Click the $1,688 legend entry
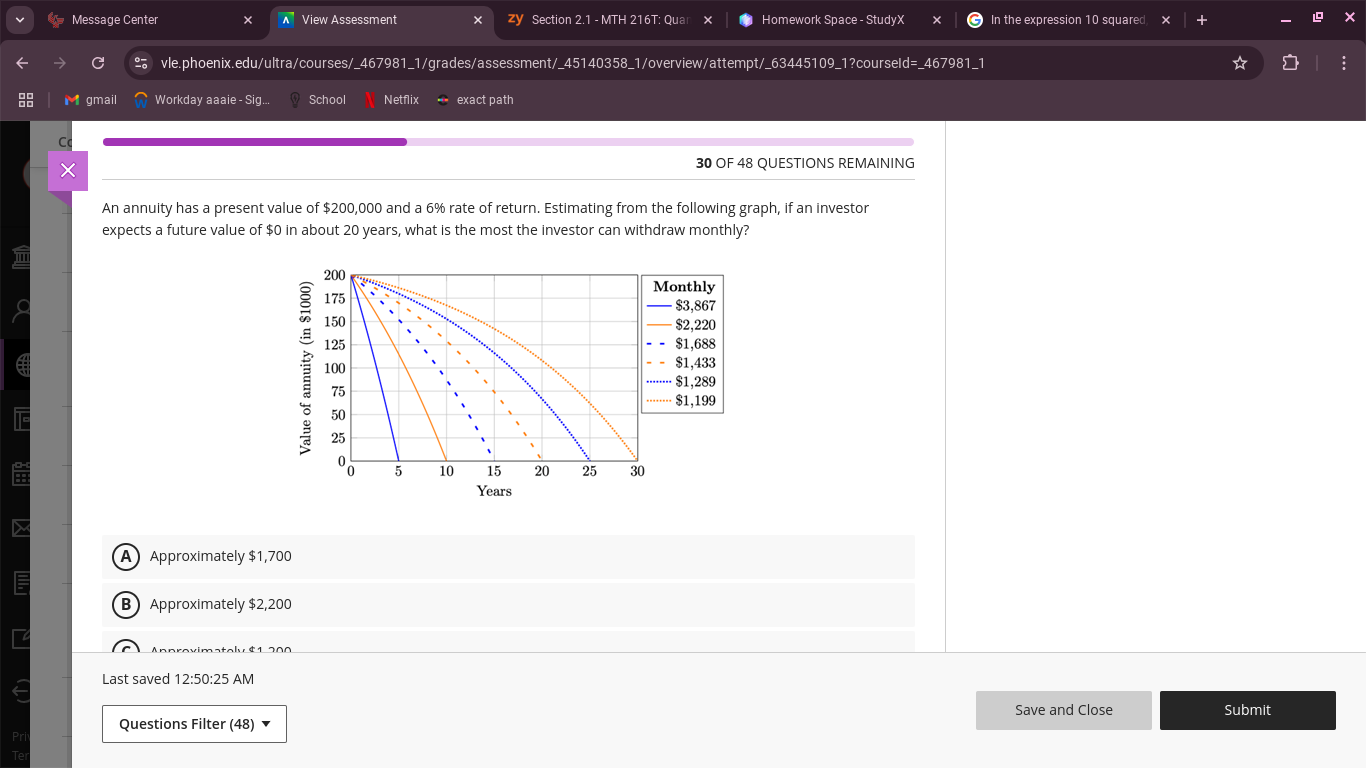The height and width of the screenshot is (768, 1366). [x=682, y=344]
